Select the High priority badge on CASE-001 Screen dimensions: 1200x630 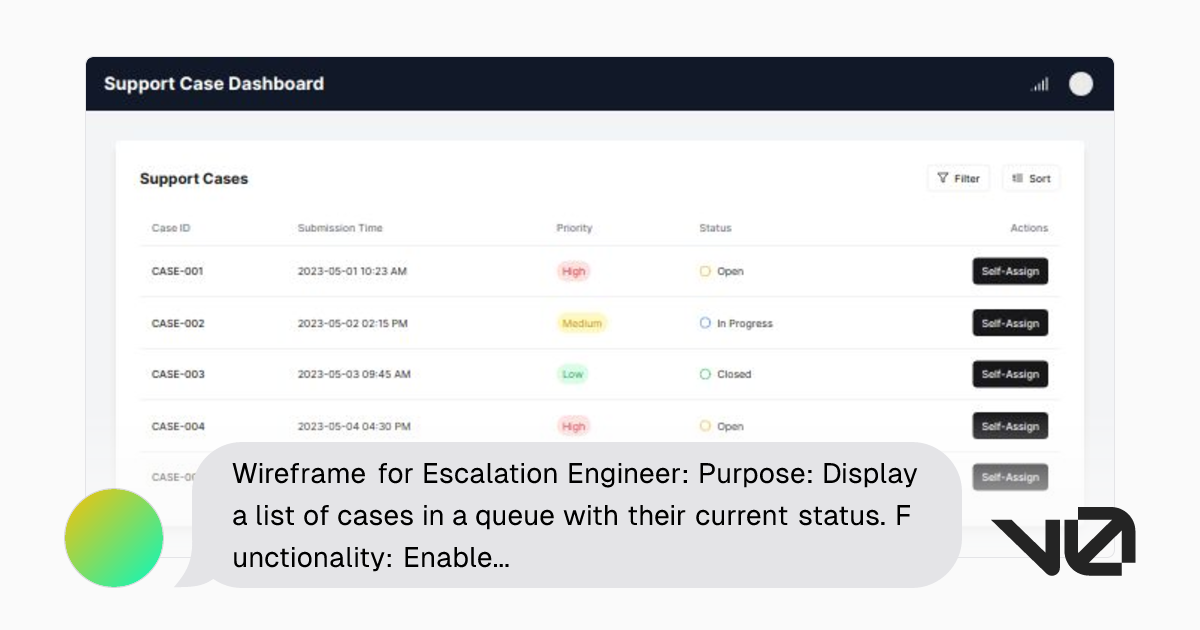pos(573,271)
